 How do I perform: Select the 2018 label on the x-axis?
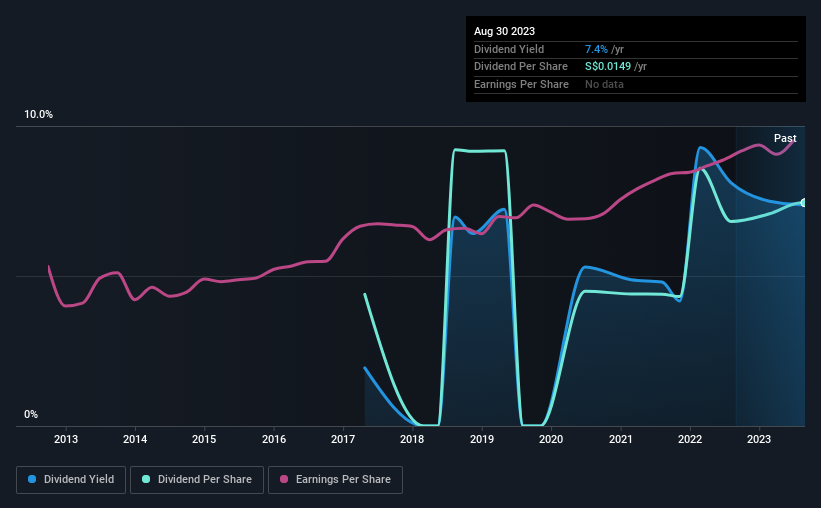pyautogui.click(x=412, y=439)
